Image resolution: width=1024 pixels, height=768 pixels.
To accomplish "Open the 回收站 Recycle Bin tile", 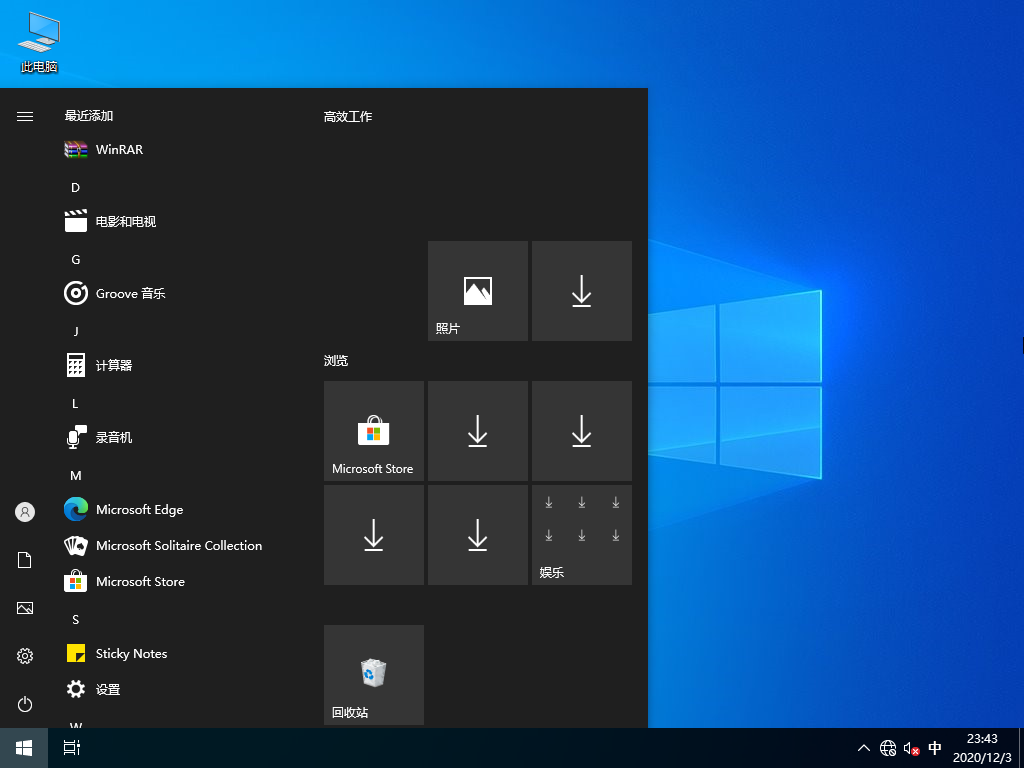I will tap(374, 675).
